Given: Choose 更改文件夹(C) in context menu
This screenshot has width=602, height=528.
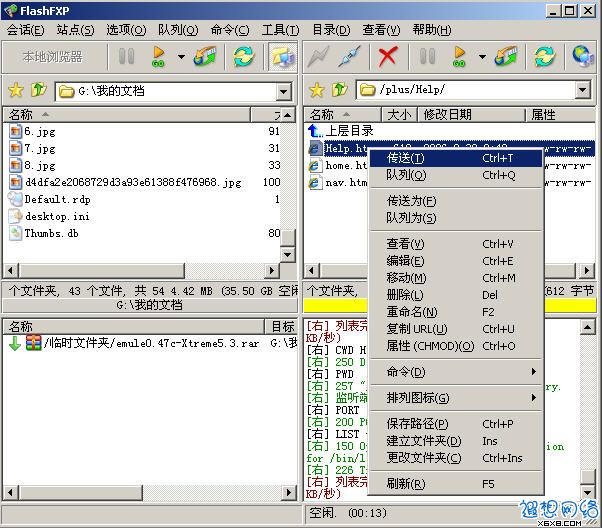Looking at the screenshot, I should point(456,458).
